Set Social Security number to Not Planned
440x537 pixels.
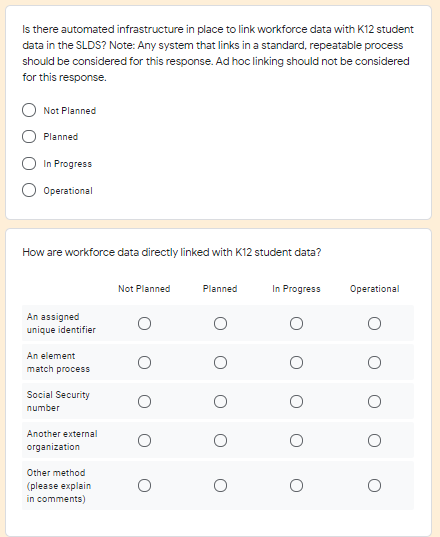pyautogui.click(x=144, y=401)
